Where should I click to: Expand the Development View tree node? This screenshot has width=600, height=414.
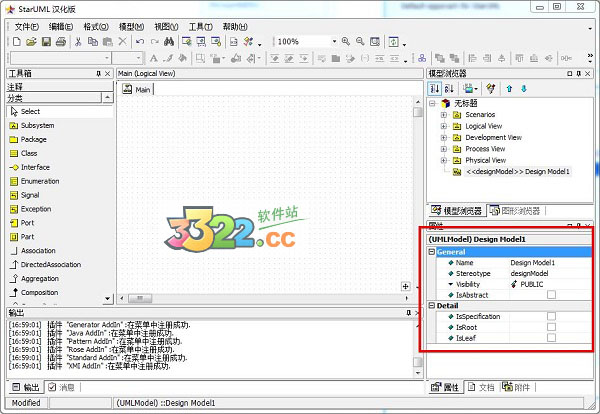(x=443, y=137)
